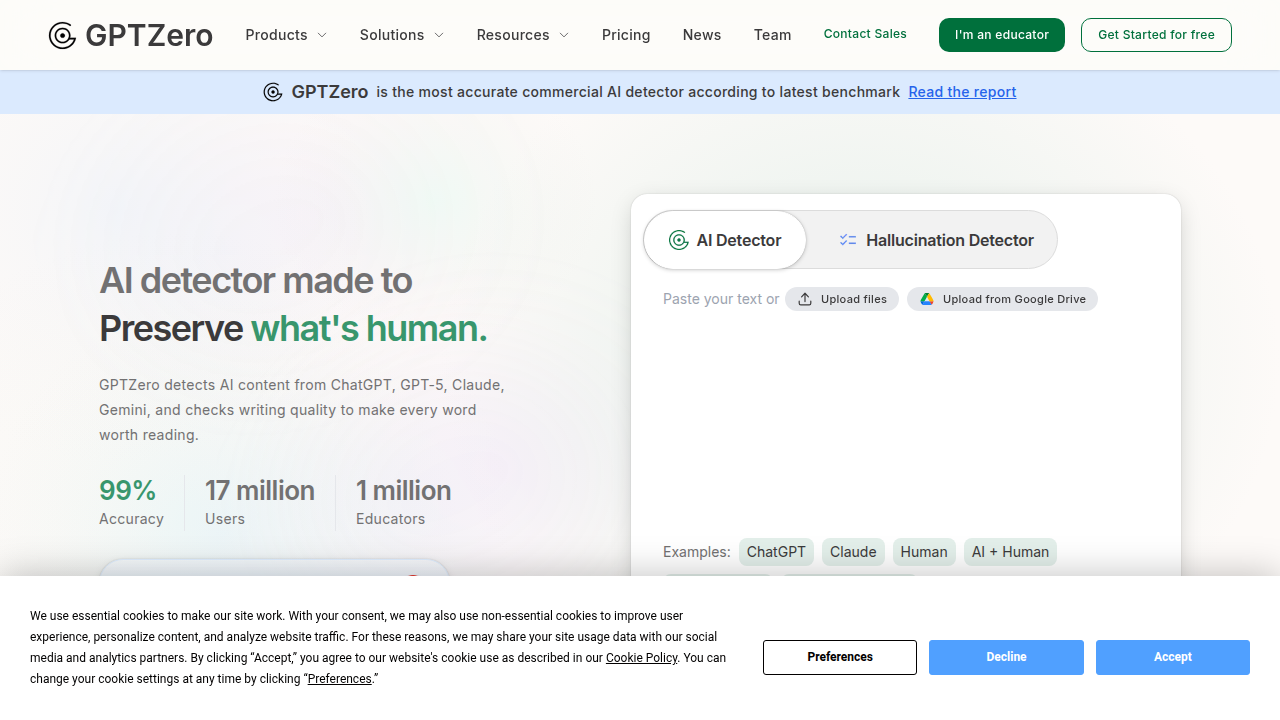
Task: Open the Cookie Policy link
Action: coord(641,658)
